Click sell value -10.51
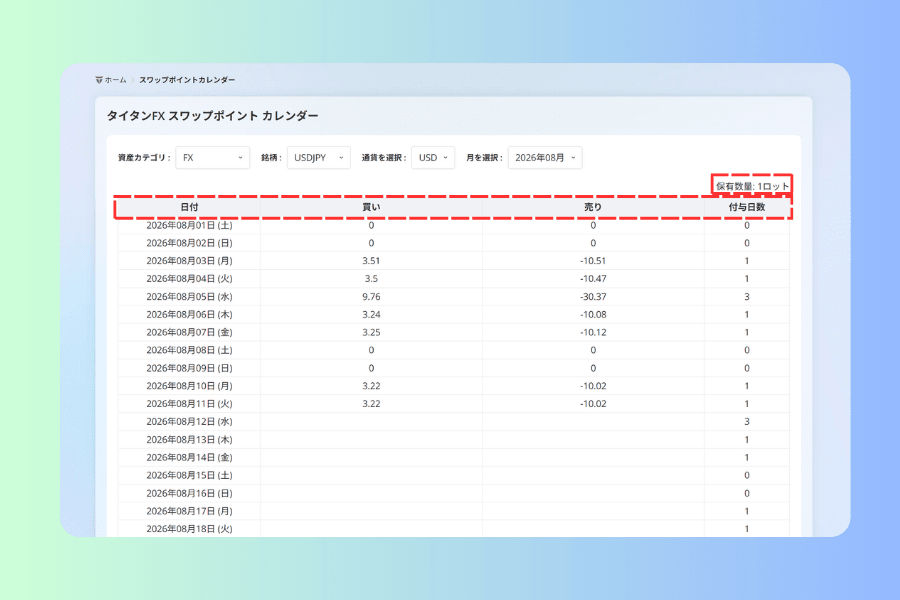Screen dimensions: 900x600 [x=593, y=261]
